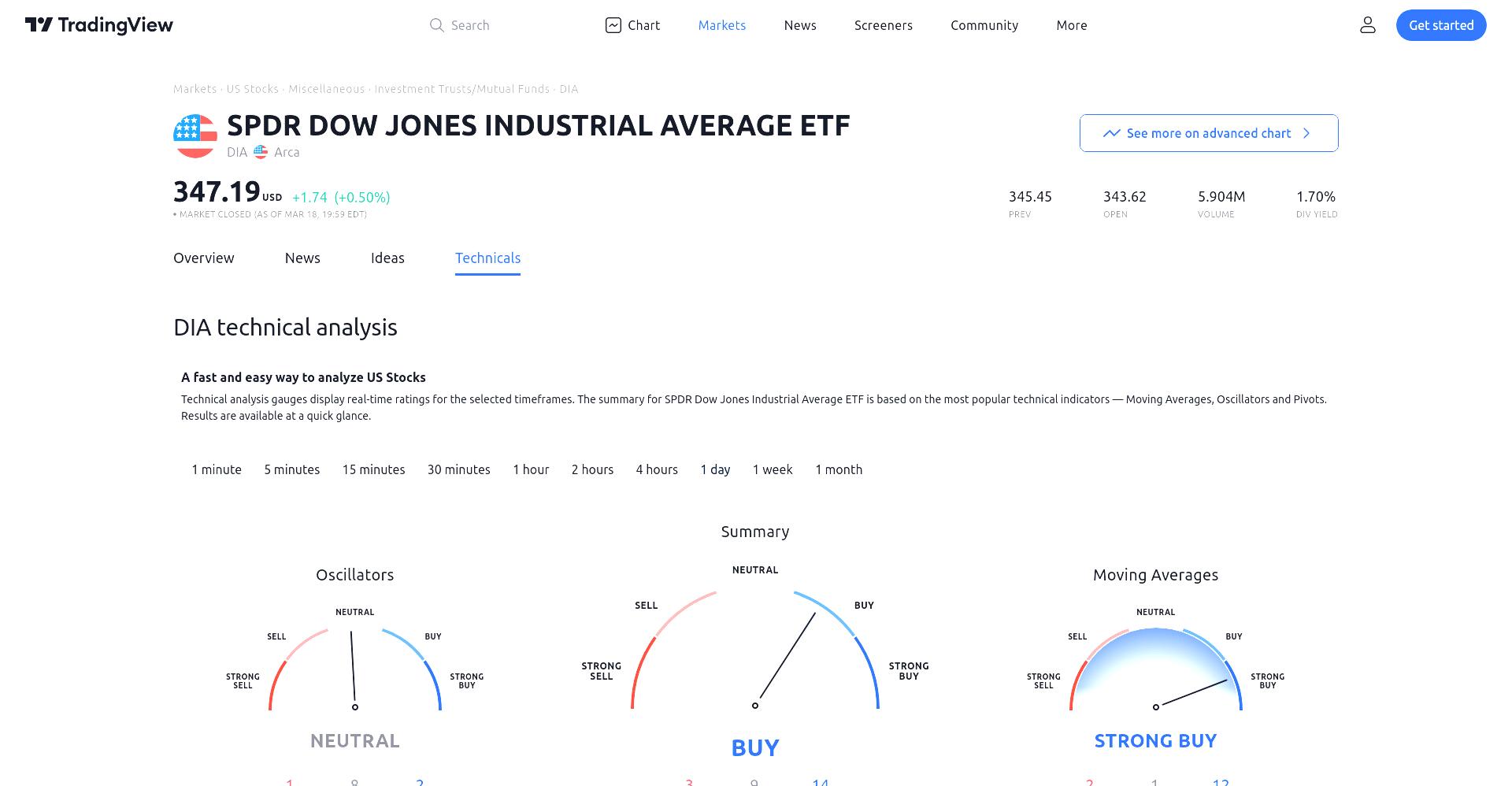This screenshot has height=786, width=1512.
Task: Click the search magnifier icon
Action: (x=436, y=25)
